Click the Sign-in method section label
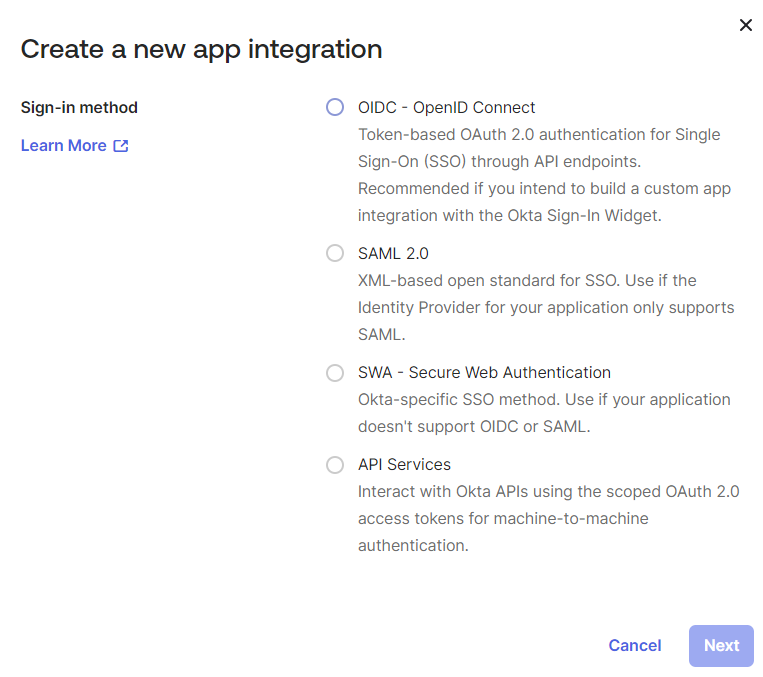Screen dimensions: 763x677 [x=79, y=108]
